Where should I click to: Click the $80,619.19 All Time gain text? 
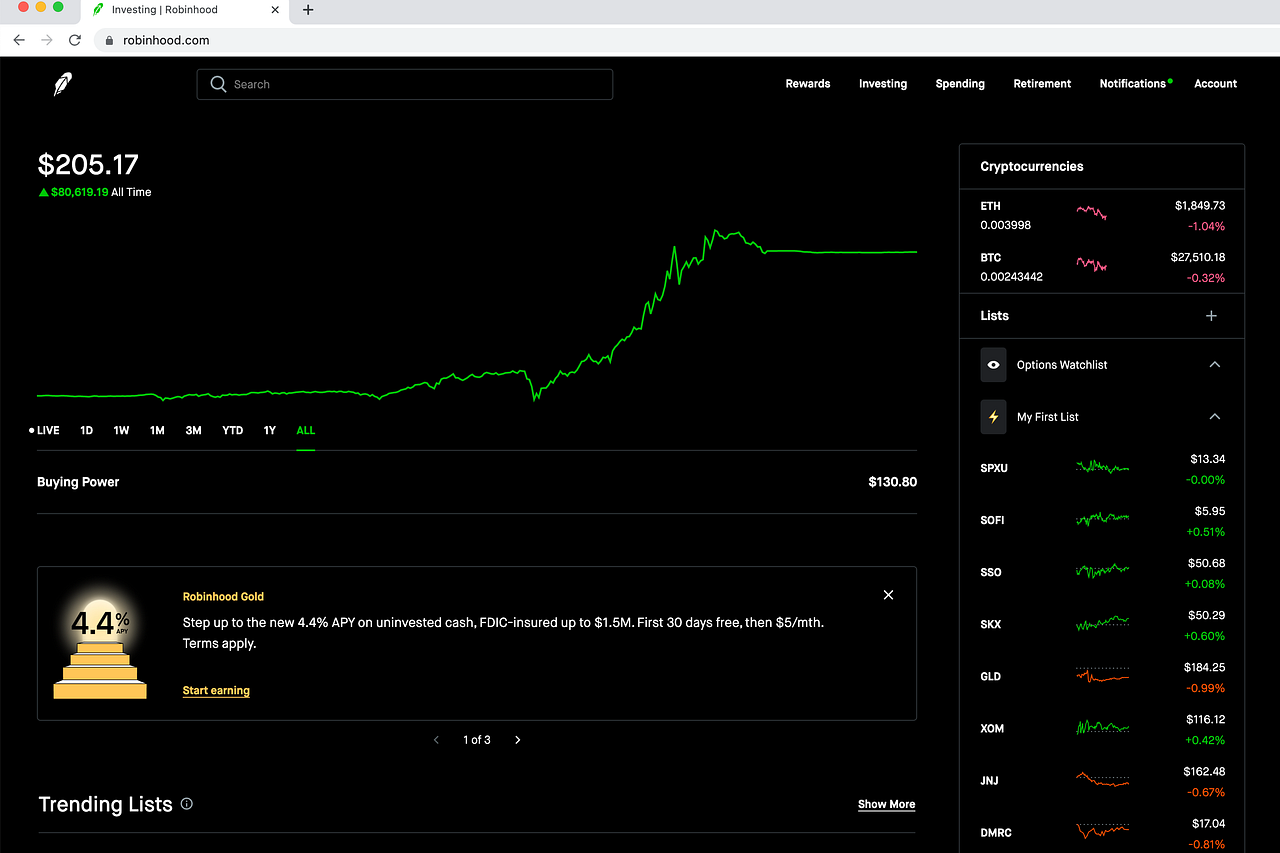[x=95, y=192]
